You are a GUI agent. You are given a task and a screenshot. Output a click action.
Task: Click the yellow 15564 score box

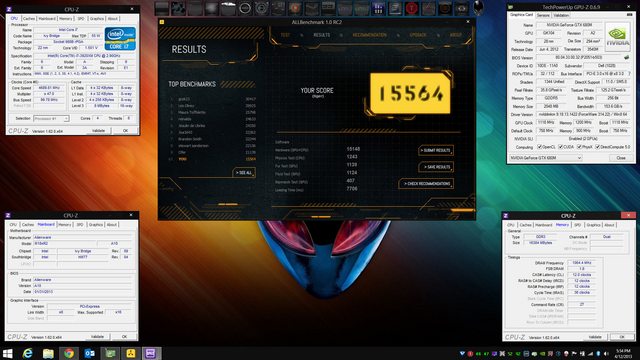410,93
